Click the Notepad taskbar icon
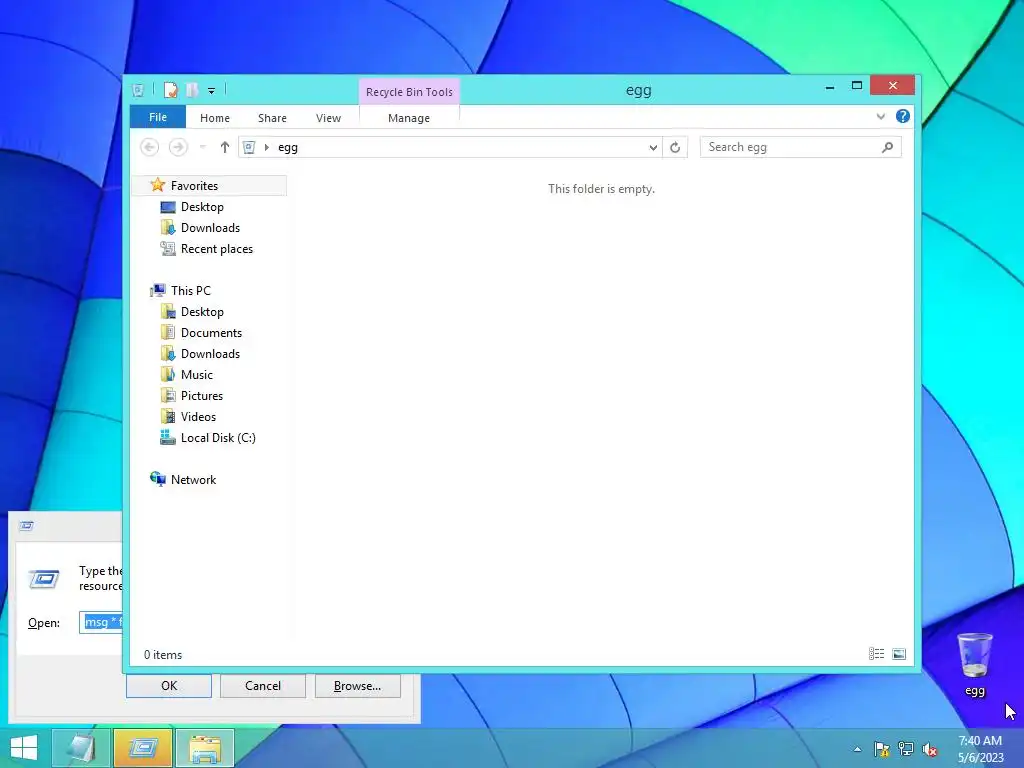The image size is (1024, 768). point(81,748)
